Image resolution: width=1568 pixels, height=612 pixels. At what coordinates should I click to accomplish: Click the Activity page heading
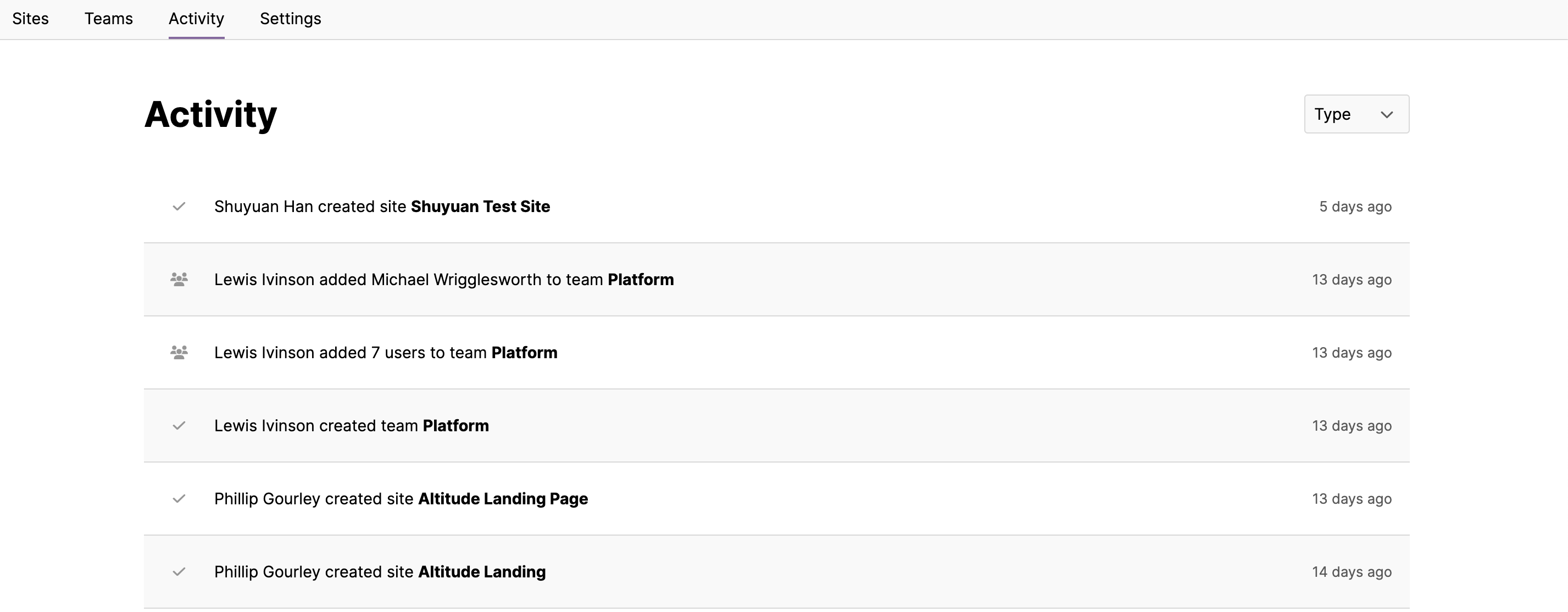click(x=210, y=114)
